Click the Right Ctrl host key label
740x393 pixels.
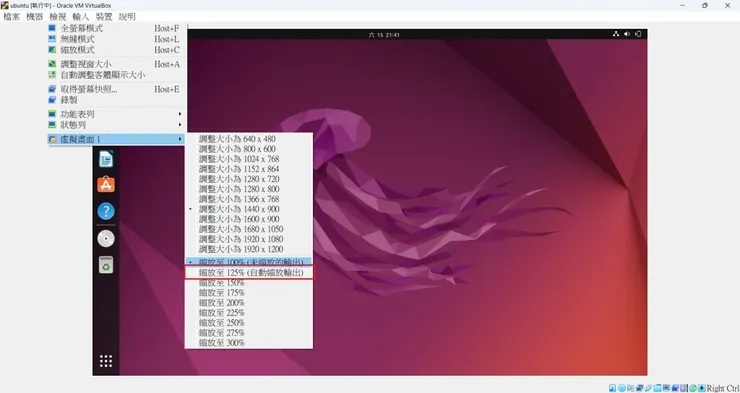point(723,388)
